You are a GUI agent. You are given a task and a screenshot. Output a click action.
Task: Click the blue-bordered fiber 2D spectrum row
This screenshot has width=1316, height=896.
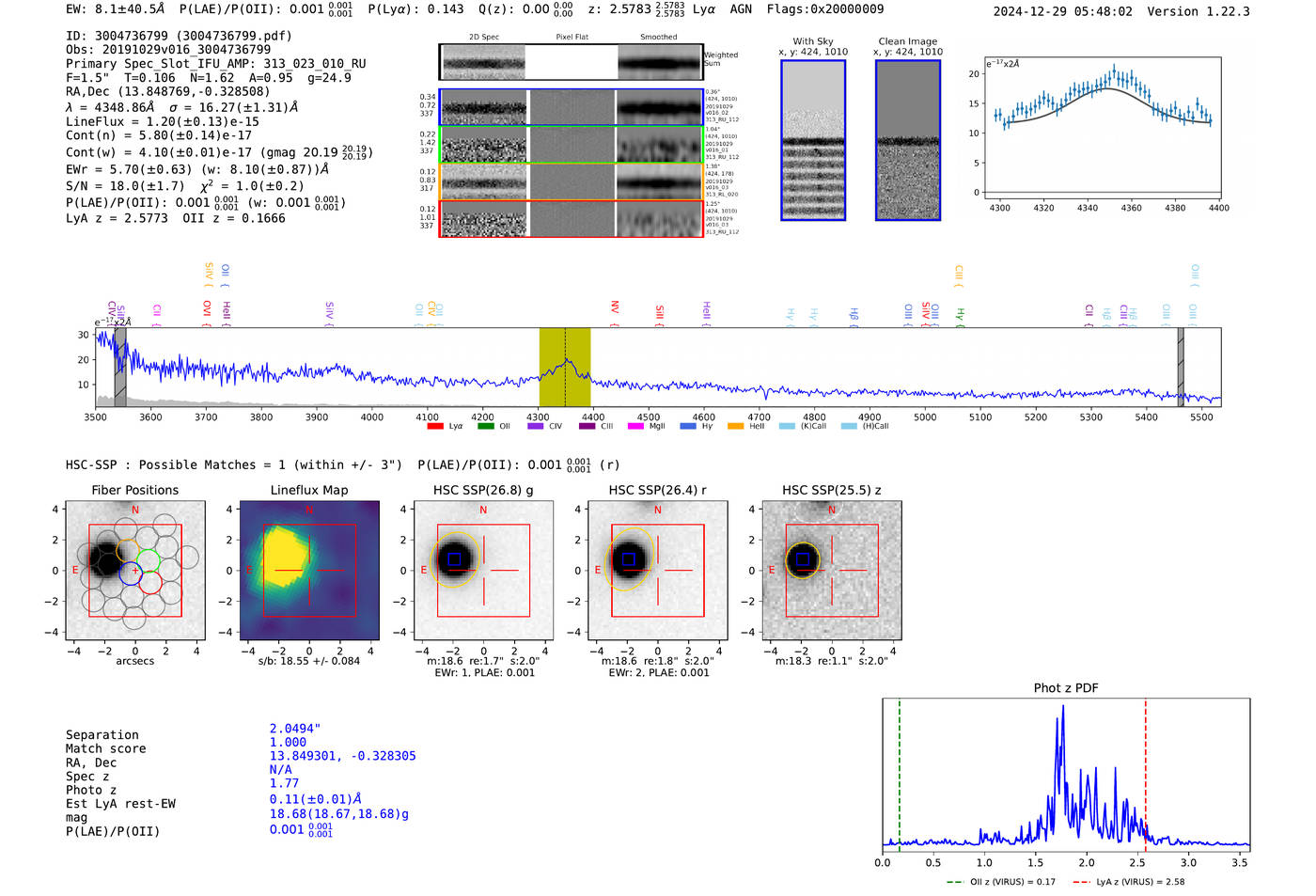coord(571,107)
